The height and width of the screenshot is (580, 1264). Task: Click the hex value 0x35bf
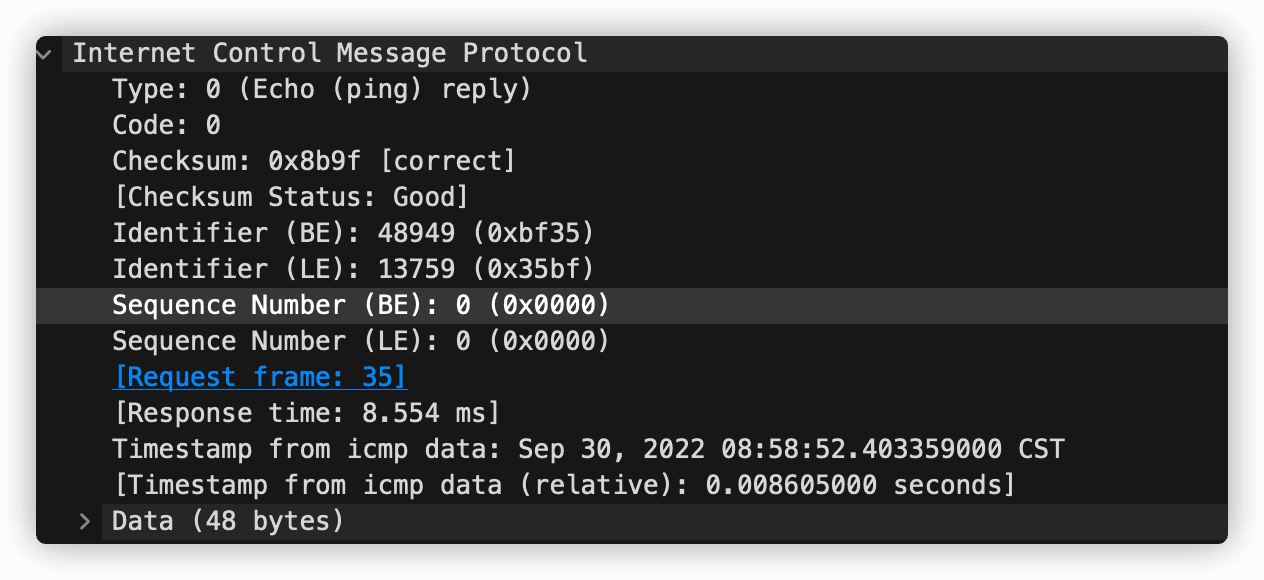click(533, 269)
